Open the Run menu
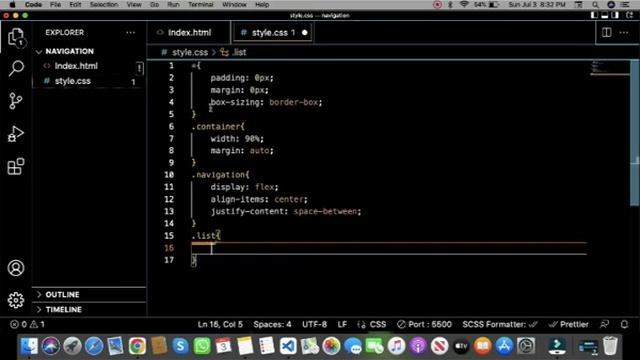This screenshot has height=360, width=640. pos(173,4)
